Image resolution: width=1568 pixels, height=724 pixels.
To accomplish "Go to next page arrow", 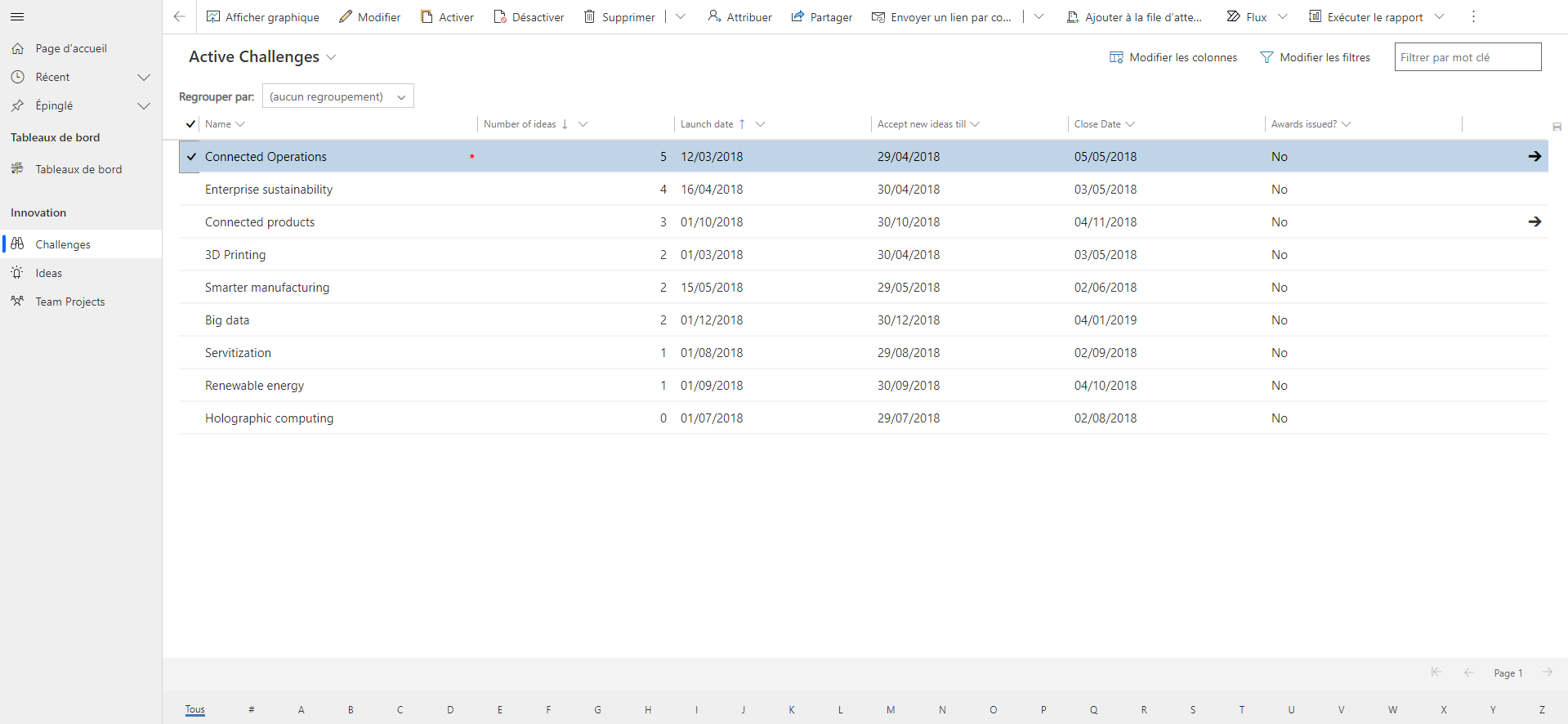I will click(1547, 672).
